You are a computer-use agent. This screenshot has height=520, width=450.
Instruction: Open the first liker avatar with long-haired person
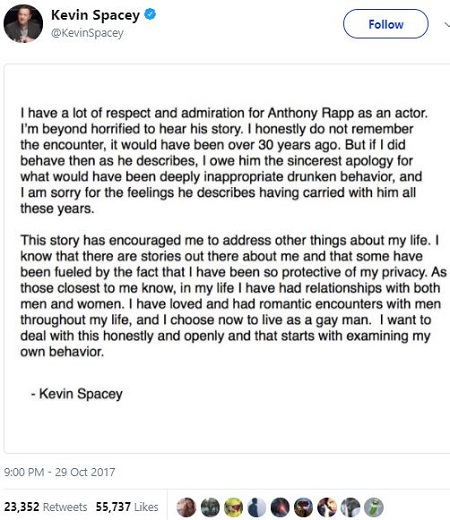[186, 507]
